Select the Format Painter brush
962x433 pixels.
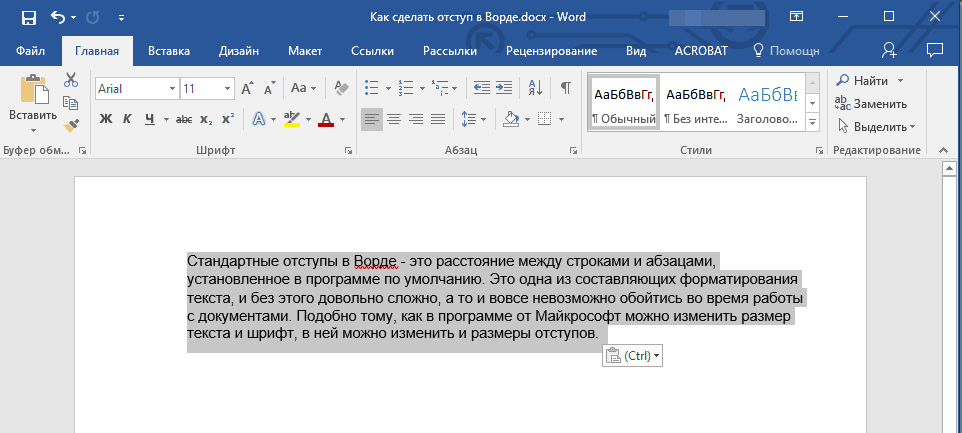71,126
